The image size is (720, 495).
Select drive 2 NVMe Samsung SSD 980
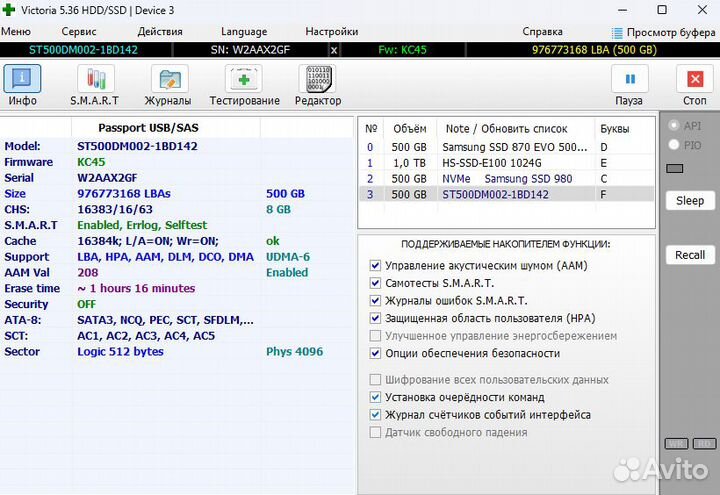click(506, 179)
